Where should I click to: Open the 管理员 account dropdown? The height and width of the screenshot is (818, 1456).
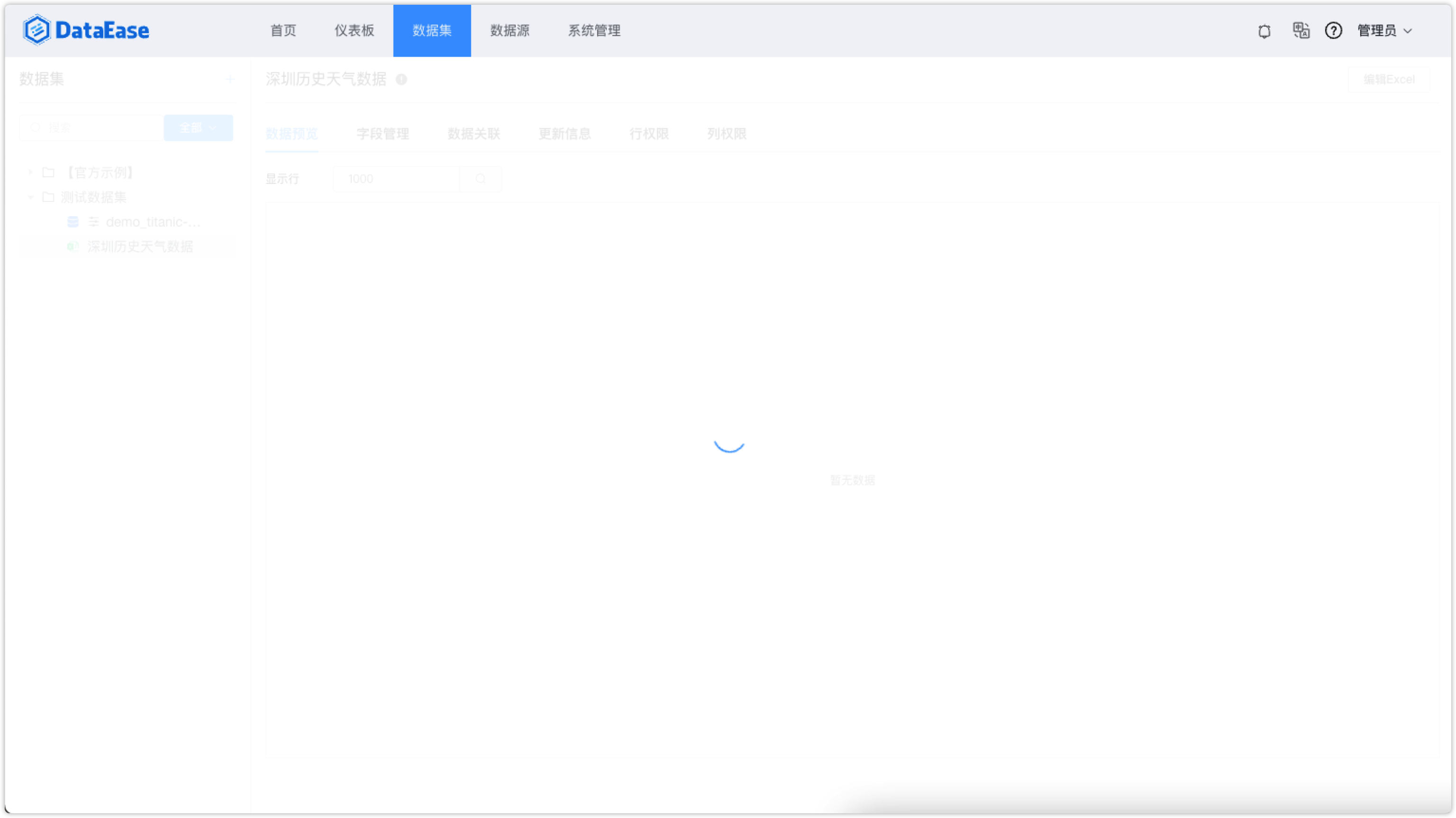click(1383, 31)
